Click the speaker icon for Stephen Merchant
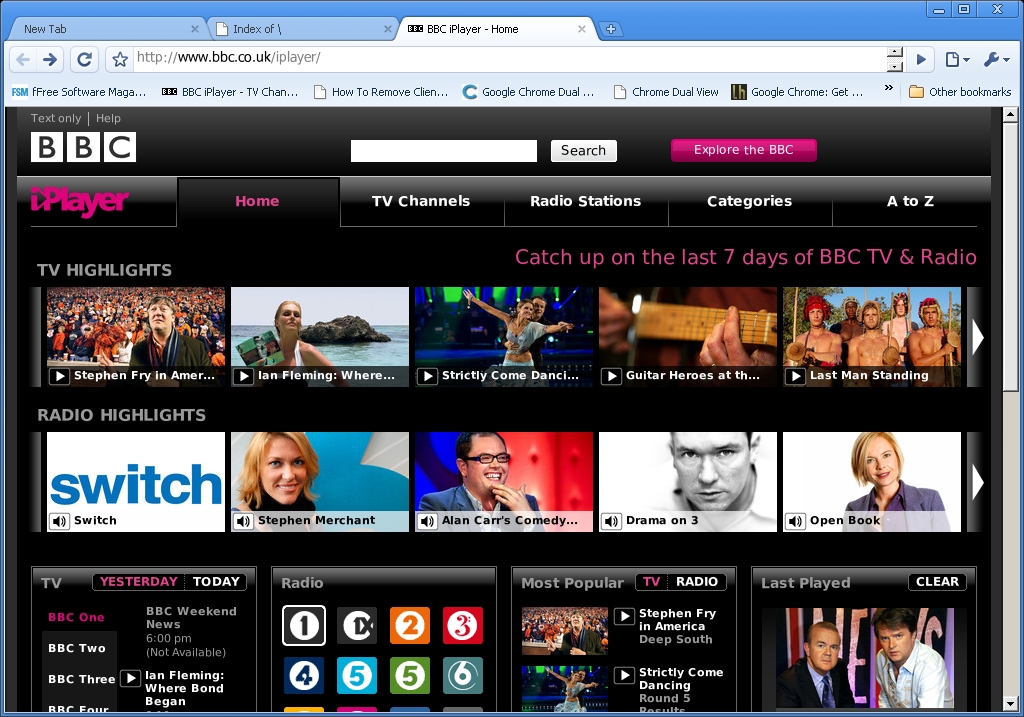The image size is (1024, 717). click(x=244, y=521)
